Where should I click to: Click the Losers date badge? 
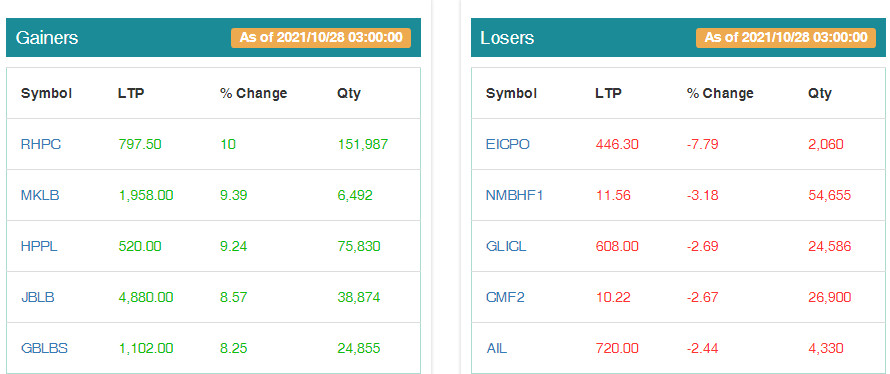786,37
